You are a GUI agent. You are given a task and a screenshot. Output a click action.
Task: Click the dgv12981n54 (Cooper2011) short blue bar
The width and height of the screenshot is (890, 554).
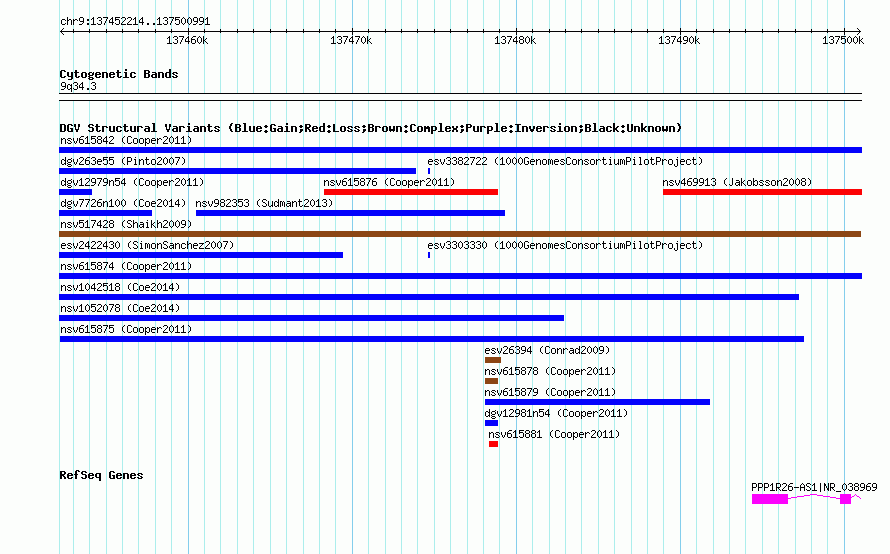[x=492, y=423]
